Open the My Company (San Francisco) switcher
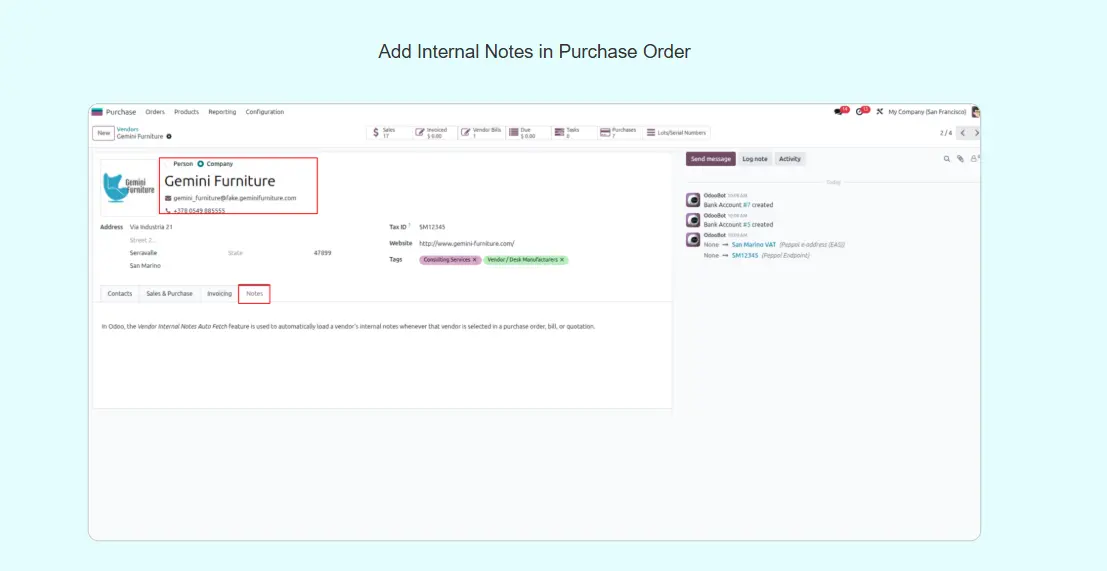Image resolution: width=1107 pixels, height=571 pixels. (927, 112)
